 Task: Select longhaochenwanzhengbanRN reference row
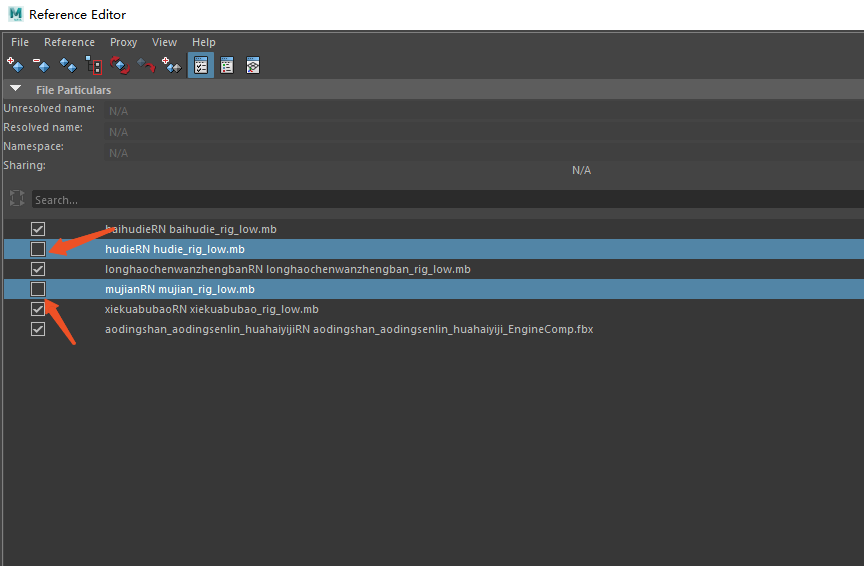coord(287,269)
